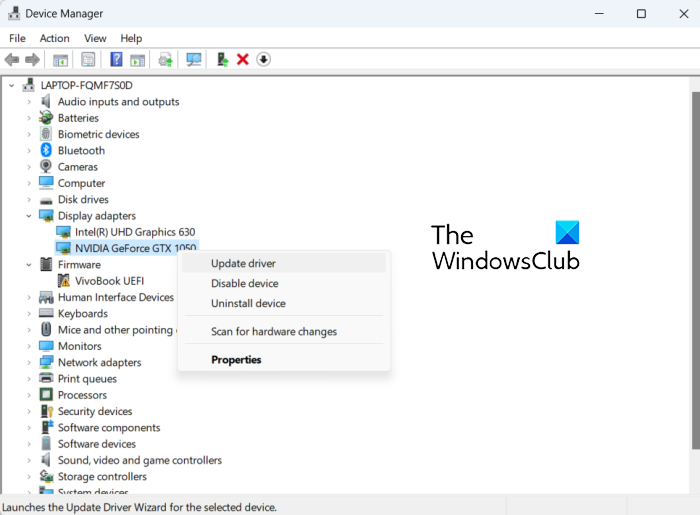Click the vertical scrollbar thumb
The image size is (700, 515).
696,270
